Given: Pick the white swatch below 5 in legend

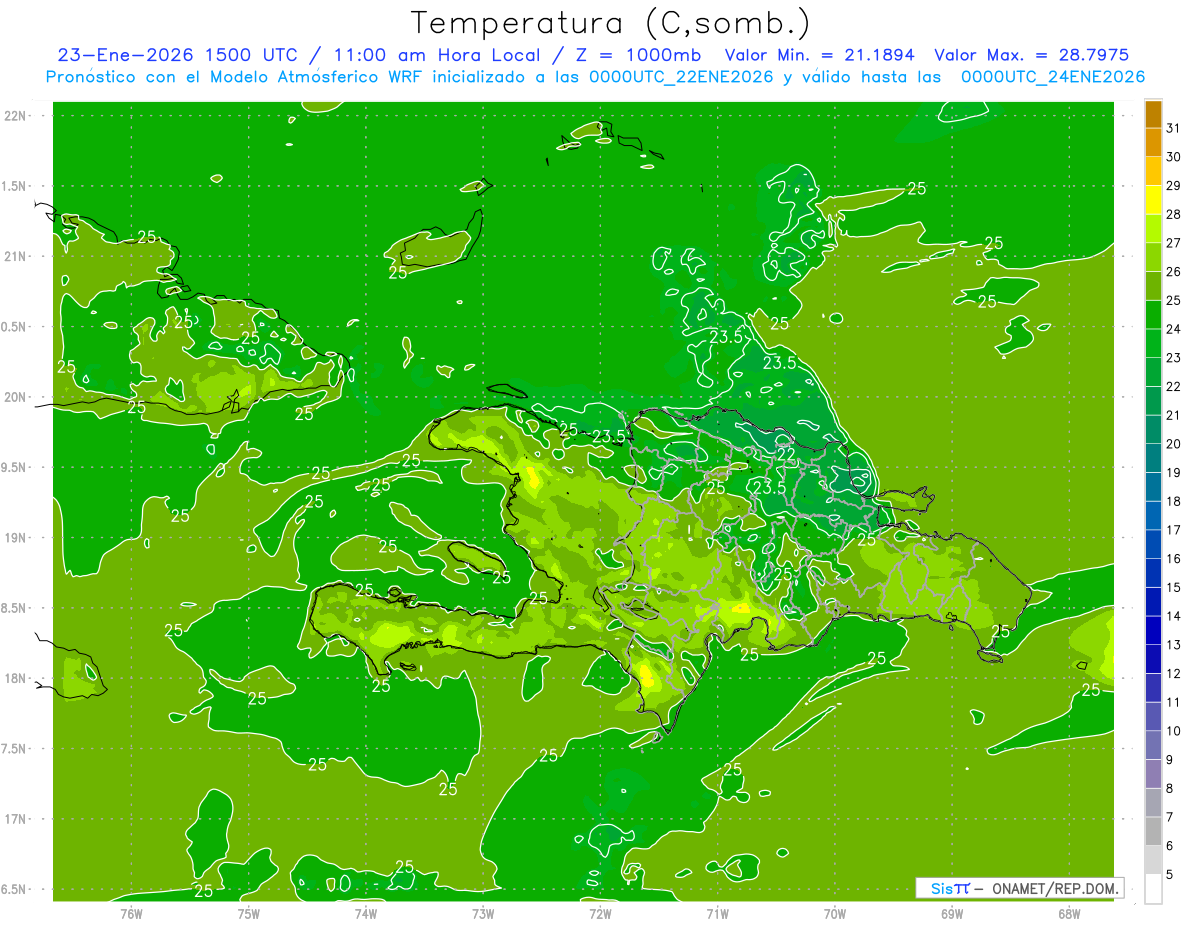Looking at the screenshot, I should pyautogui.click(x=1153, y=889).
